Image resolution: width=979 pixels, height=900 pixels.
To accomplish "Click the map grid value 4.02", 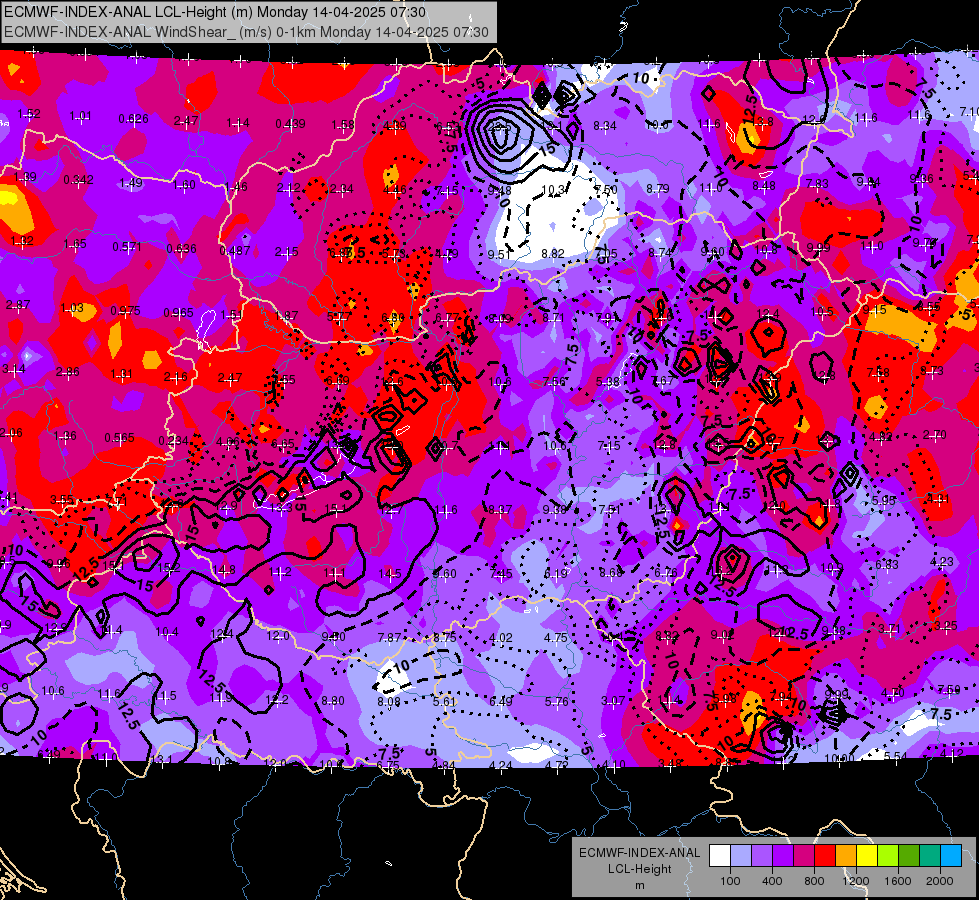I will click(501, 638).
